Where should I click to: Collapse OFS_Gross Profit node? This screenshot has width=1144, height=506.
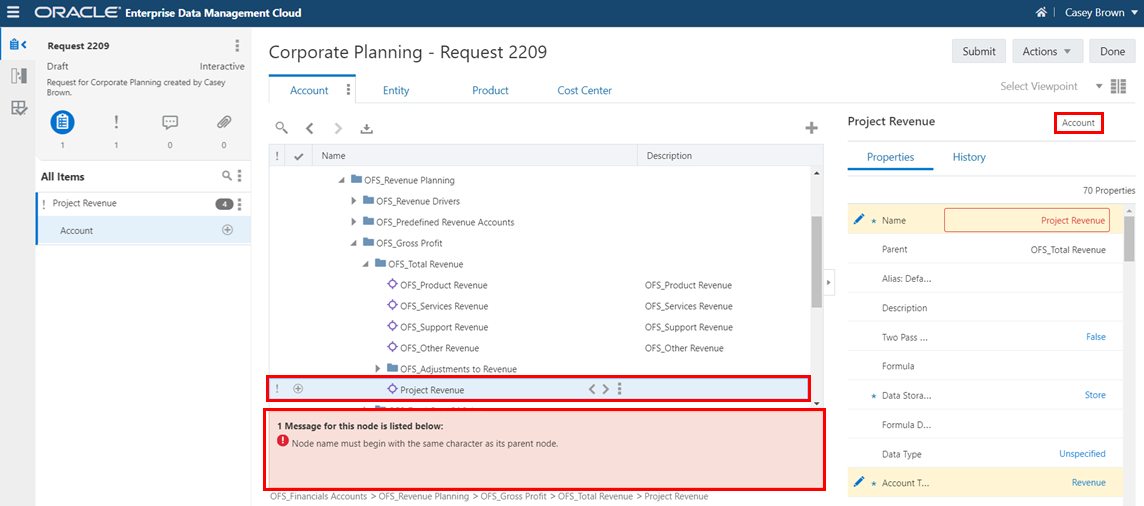pyautogui.click(x=354, y=243)
